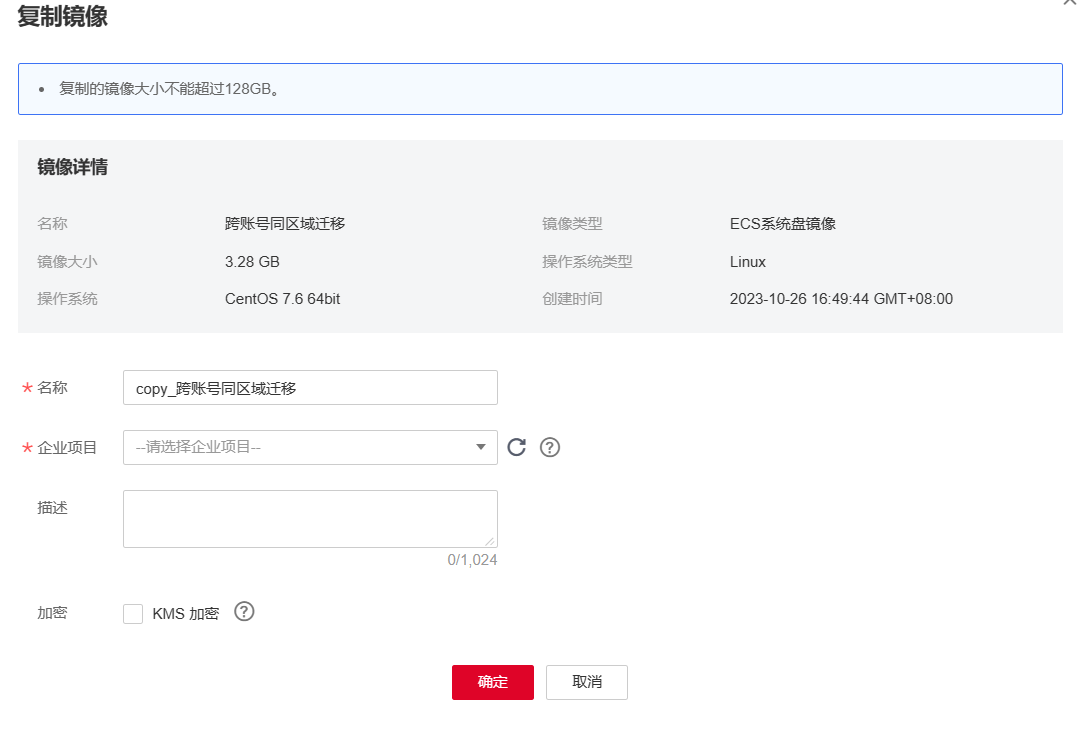
Task: Enable the KMS 加密 checkbox
Action: coord(133,614)
